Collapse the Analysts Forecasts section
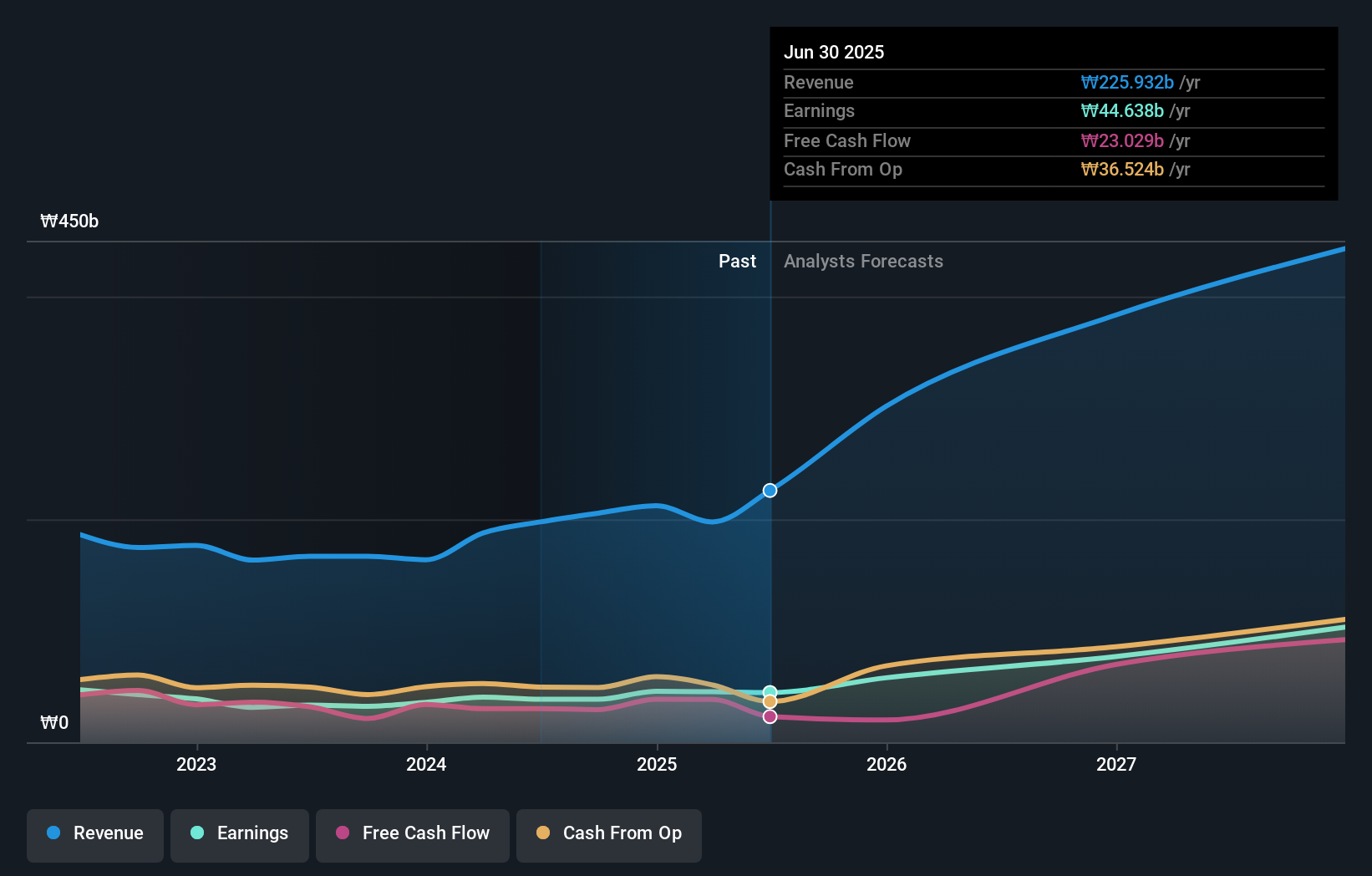The height and width of the screenshot is (876, 1372). tap(863, 261)
